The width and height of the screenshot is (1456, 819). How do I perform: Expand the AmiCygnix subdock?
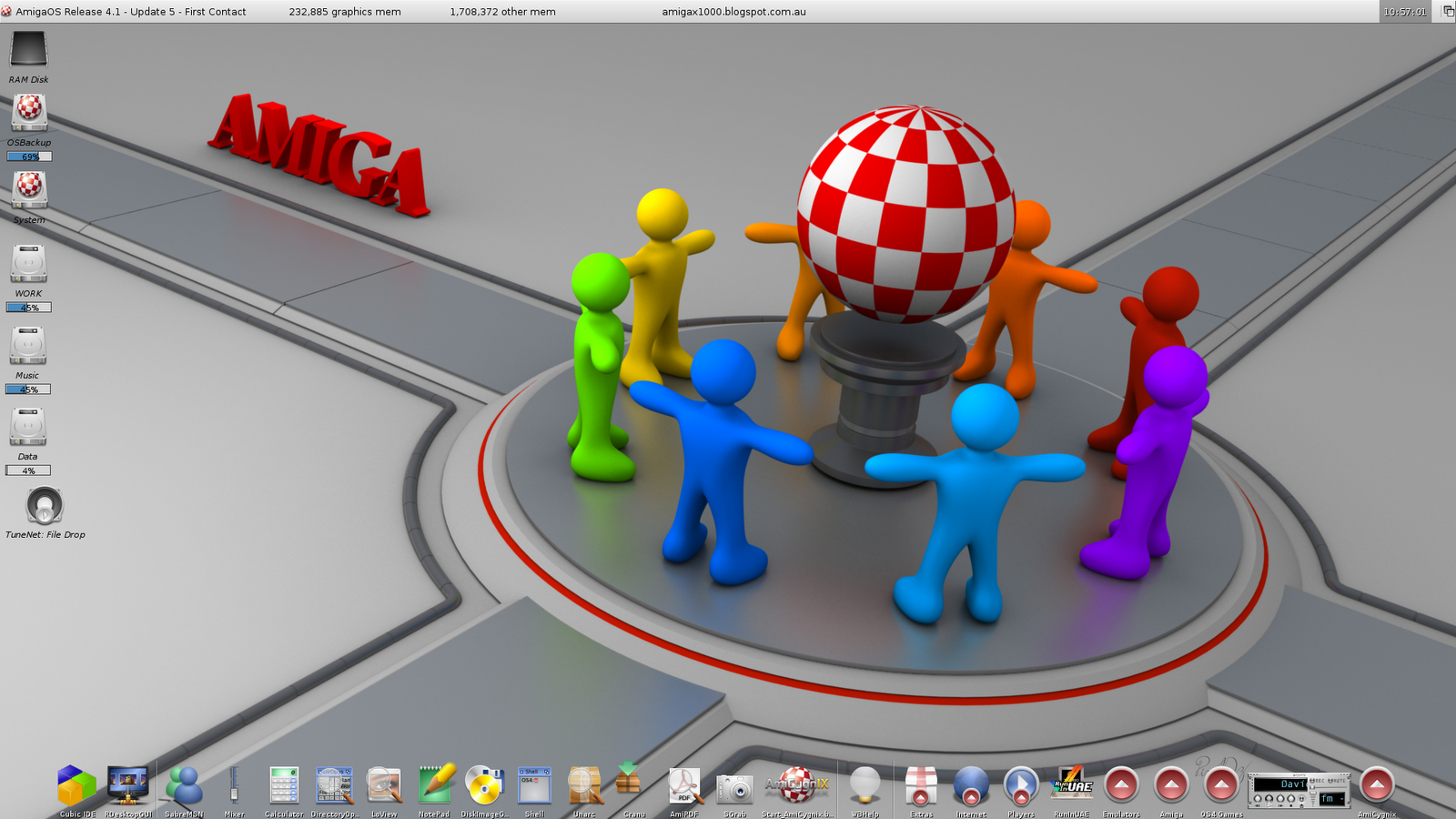point(1377,785)
